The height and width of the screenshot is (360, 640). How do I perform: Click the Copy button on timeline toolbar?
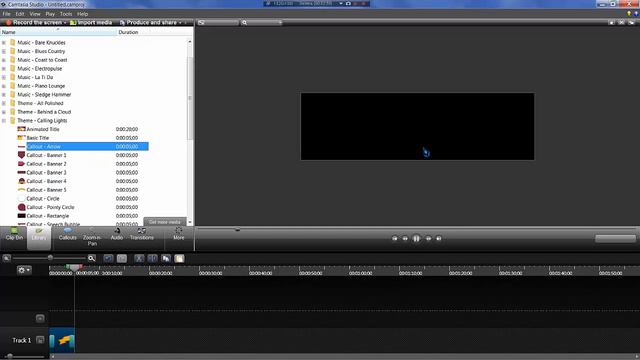click(166, 258)
